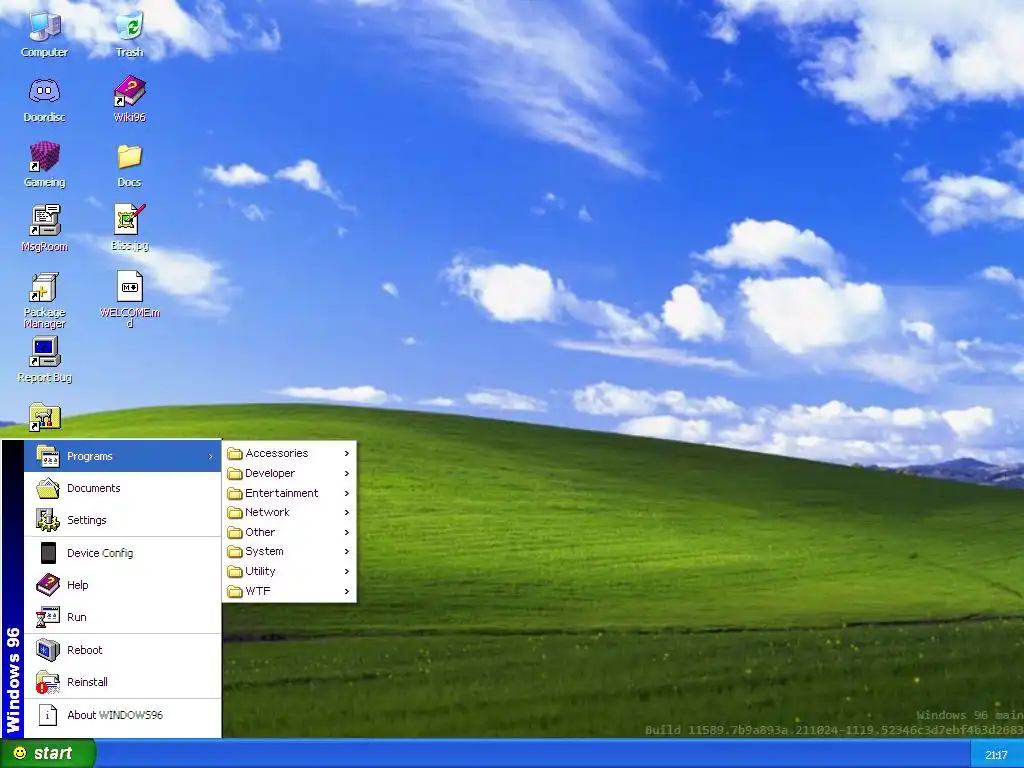Click the Reboot monitor icon
The height and width of the screenshot is (768, 1024).
48,650
